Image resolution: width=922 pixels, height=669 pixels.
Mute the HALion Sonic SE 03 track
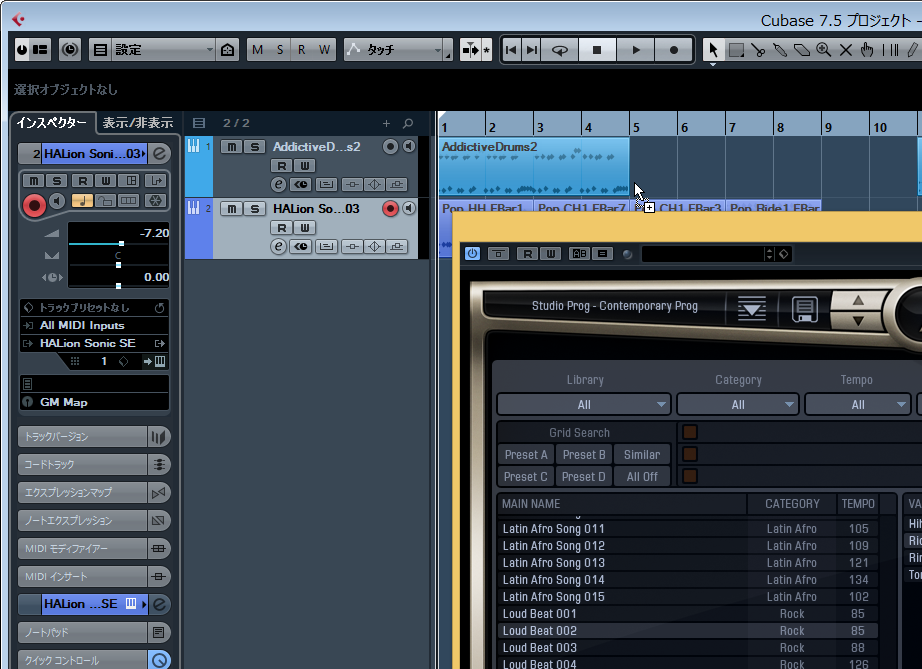[x=232, y=209]
